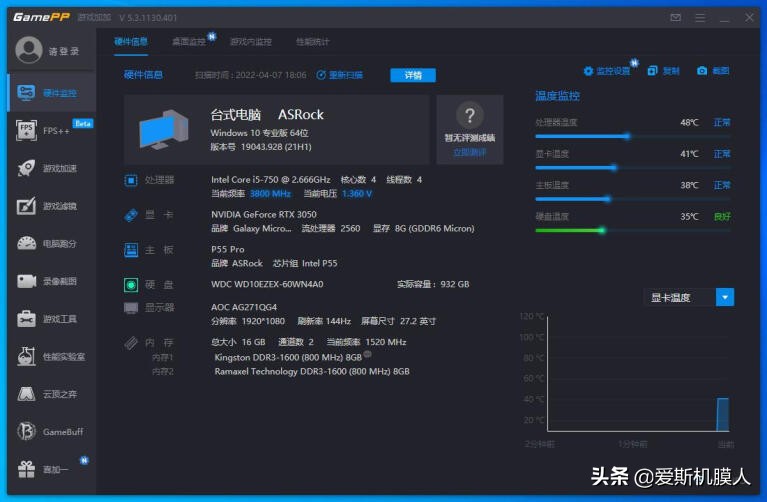Click the 台式电脑 ASRock title
The height and width of the screenshot is (502, 767).
[x=267, y=115]
